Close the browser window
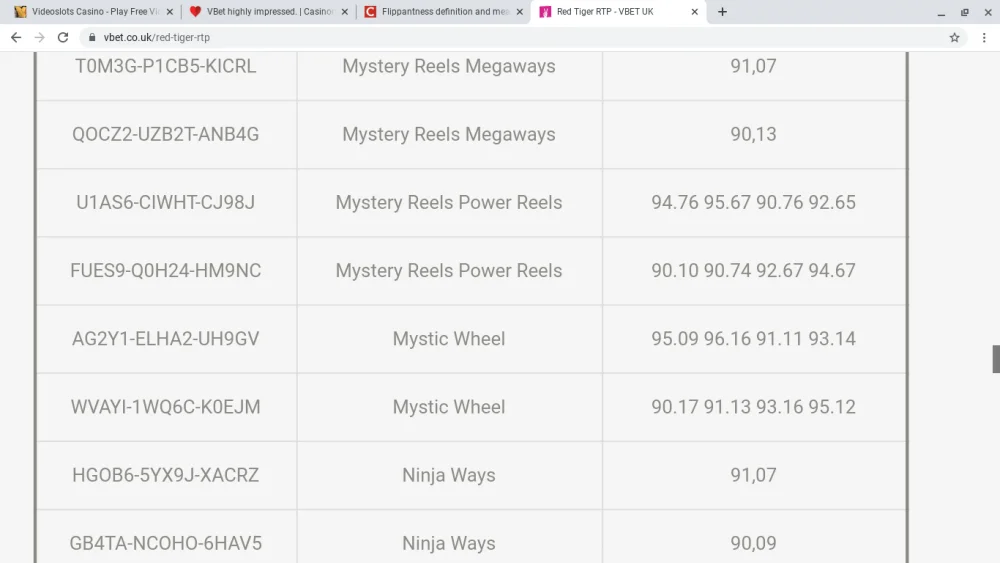This screenshot has height=563, width=1000. (988, 12)
